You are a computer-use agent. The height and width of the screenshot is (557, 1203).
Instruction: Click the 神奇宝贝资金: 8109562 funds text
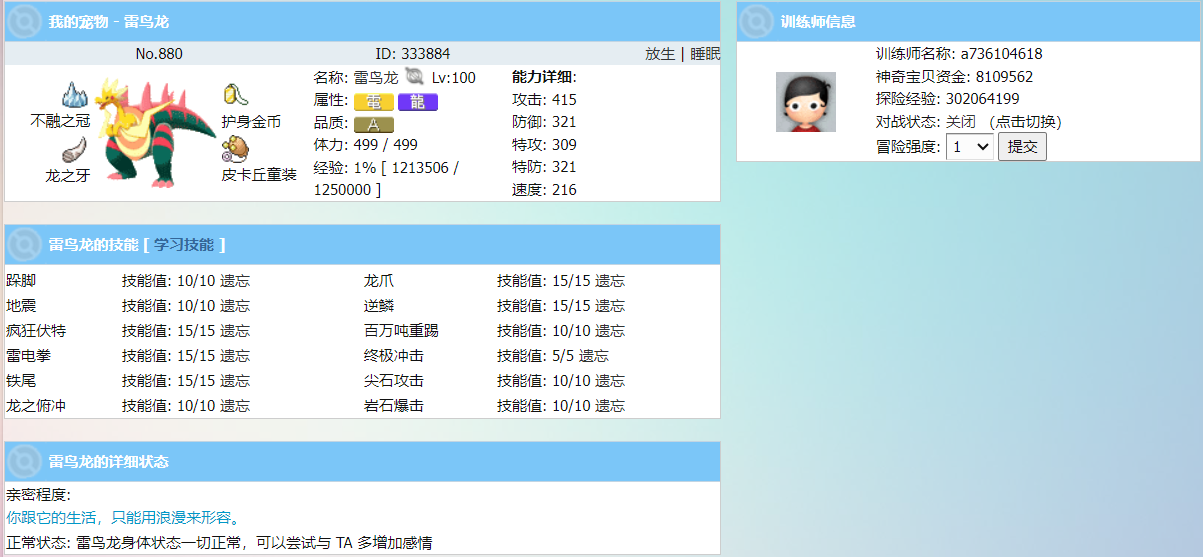click(x=955, y=77)
